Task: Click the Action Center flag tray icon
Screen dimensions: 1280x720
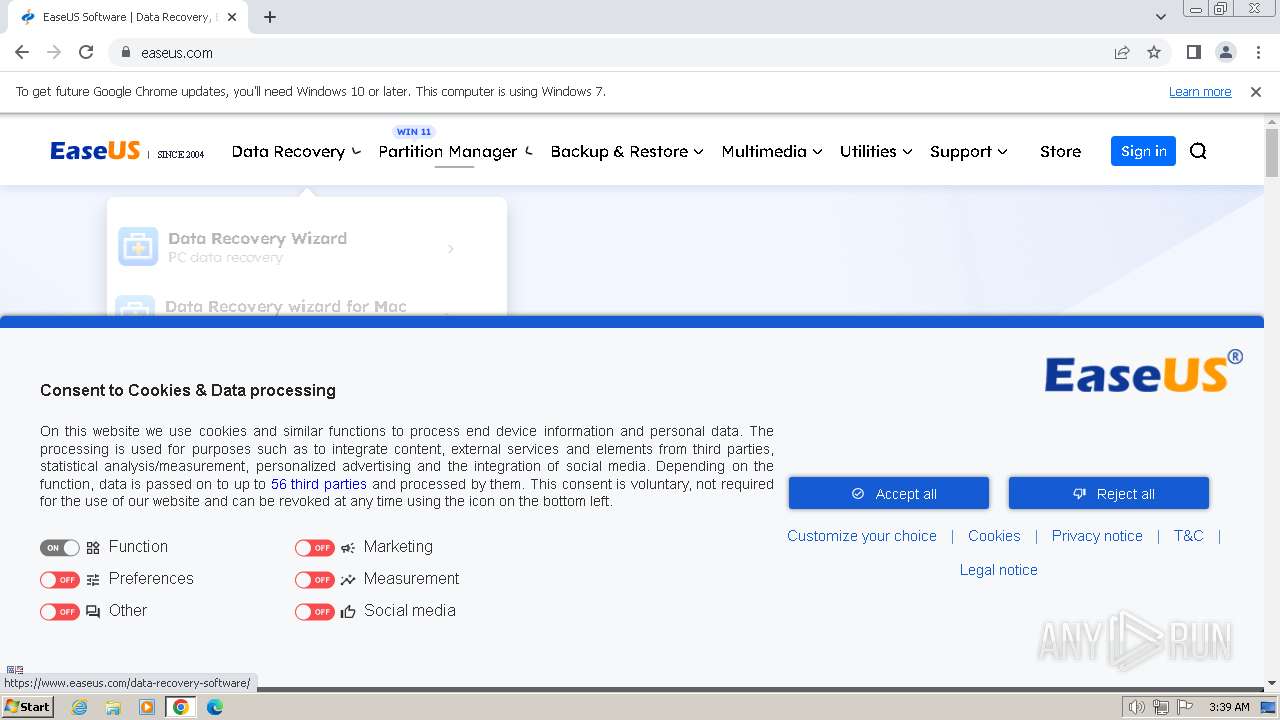Action: pos(1185,707)
